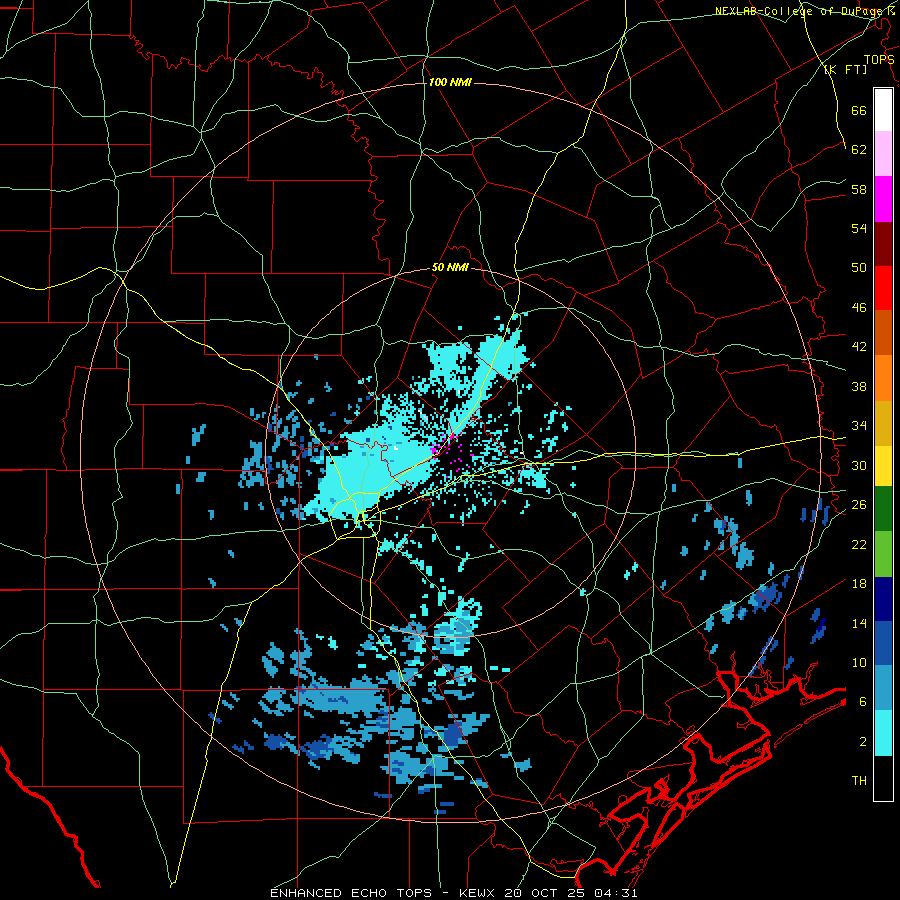Click the gold legend swatch
The height and width of the screenshot is (900, 900).
point(883,422)
